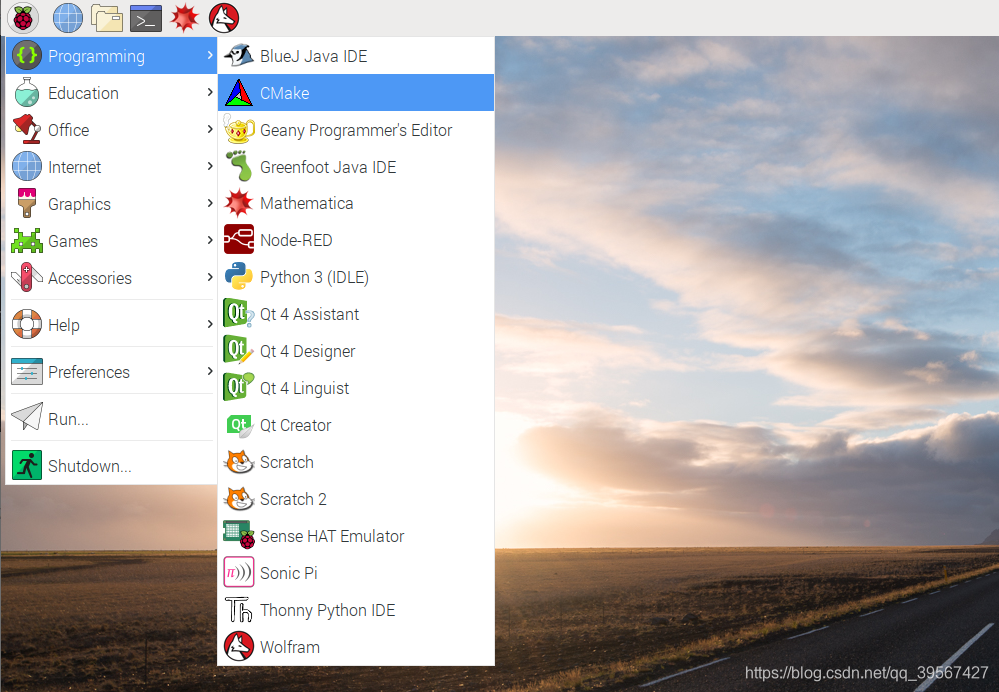Click the Qt 4 Assistant icon

239,314
